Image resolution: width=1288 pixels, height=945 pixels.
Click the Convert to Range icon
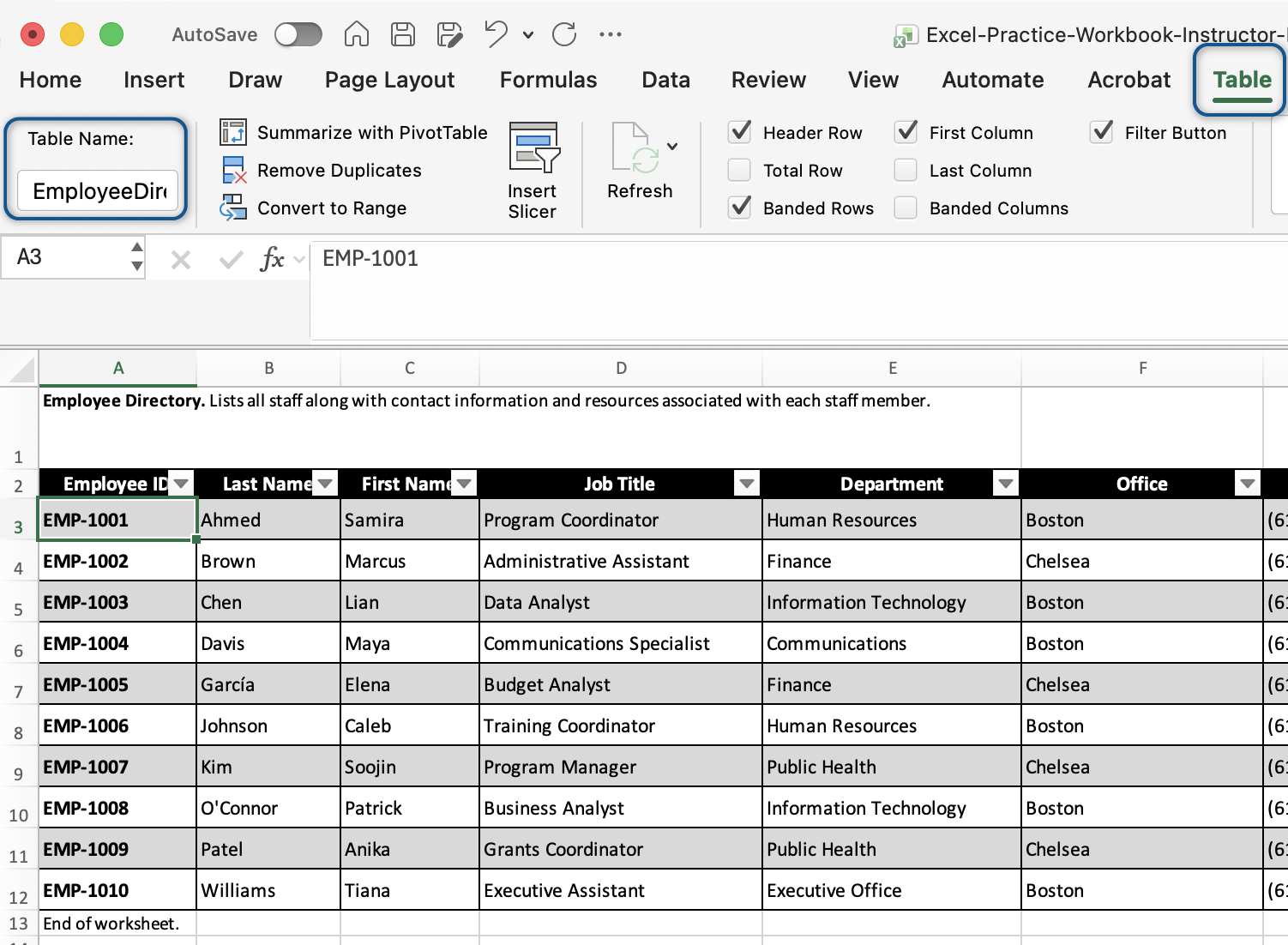point(233,208)
